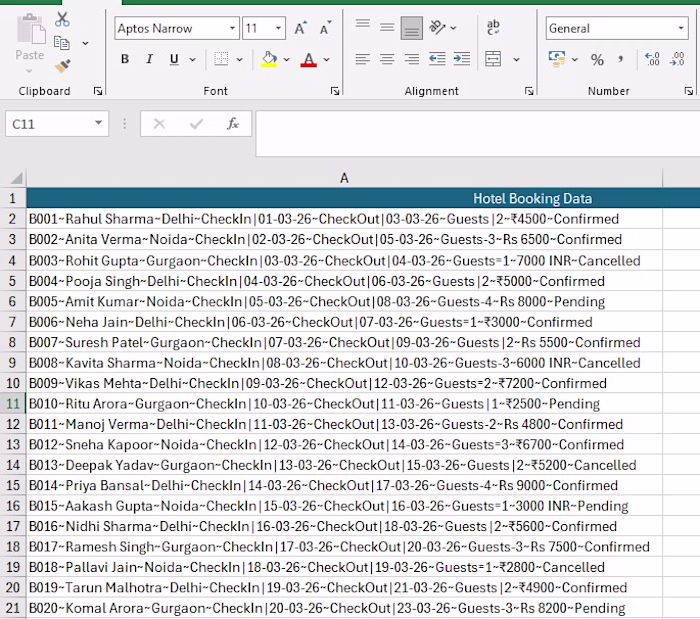Click inside the formula bar
This screenshot has height=619, width=700.
click(x=478, y=133)
